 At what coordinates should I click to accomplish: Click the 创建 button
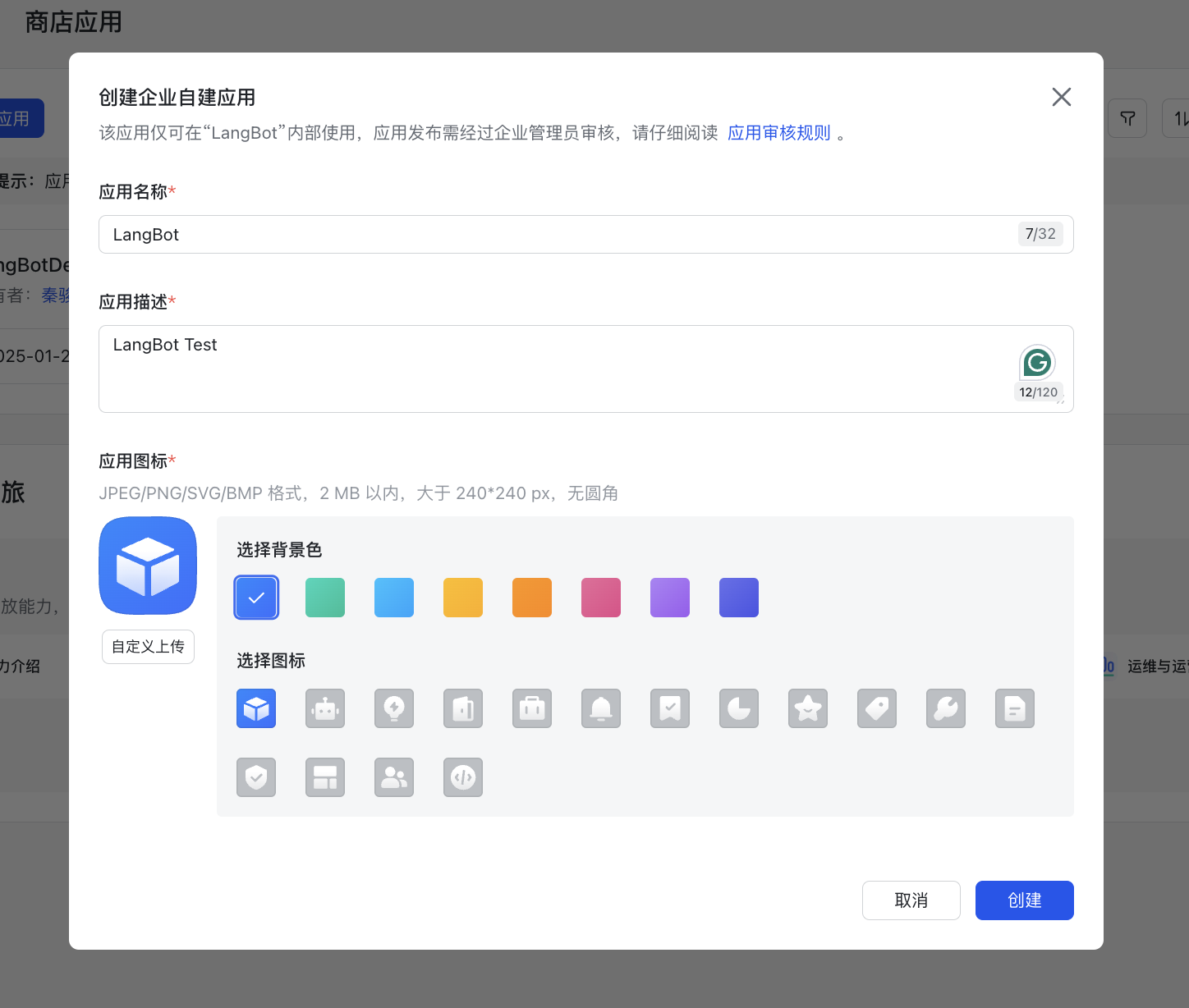point(1024,900)
